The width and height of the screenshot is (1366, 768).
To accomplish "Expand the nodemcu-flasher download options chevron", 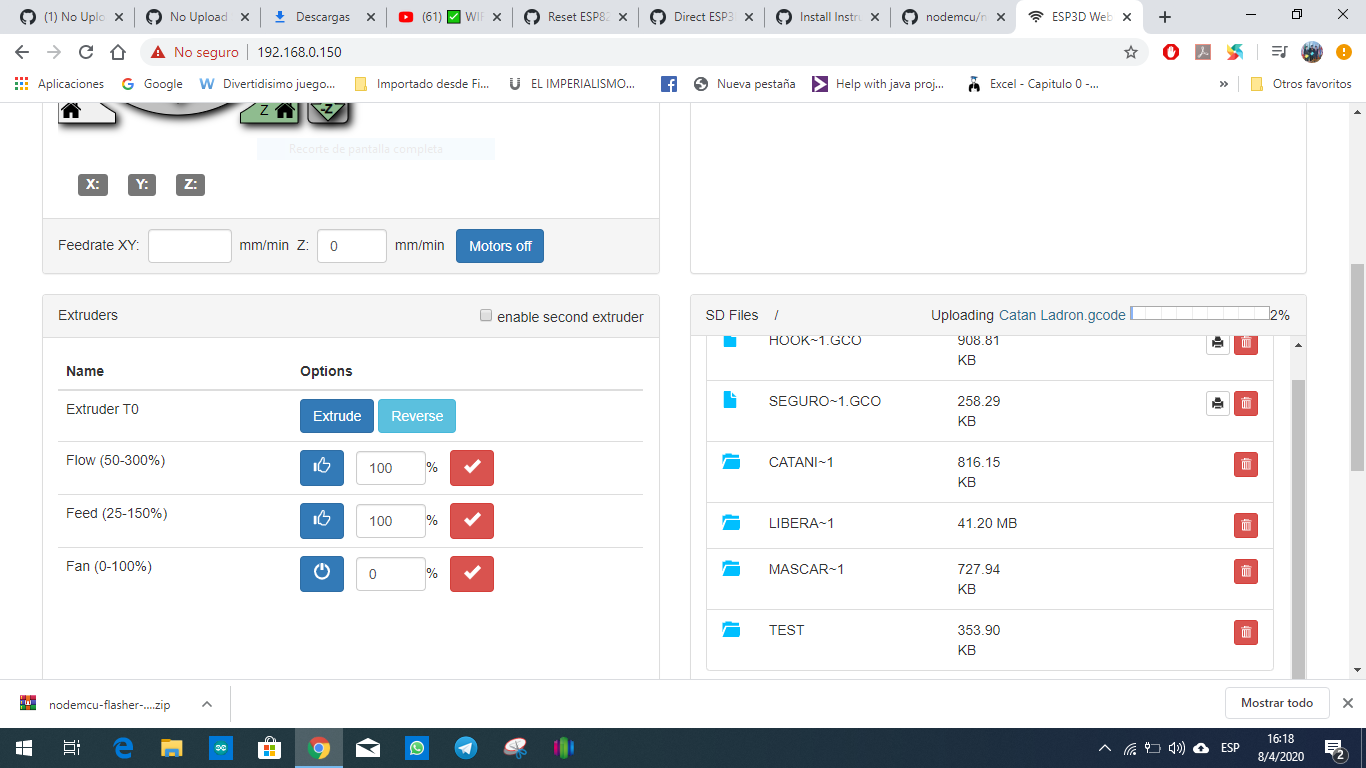I will (x=207, y=703).
